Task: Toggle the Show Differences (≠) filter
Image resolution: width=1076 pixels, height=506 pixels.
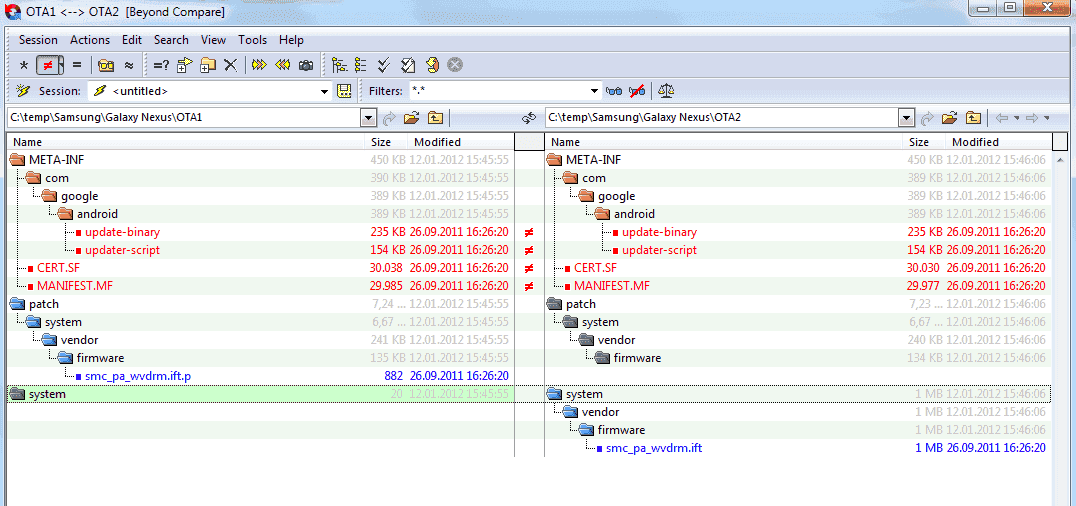Action: 47,65
